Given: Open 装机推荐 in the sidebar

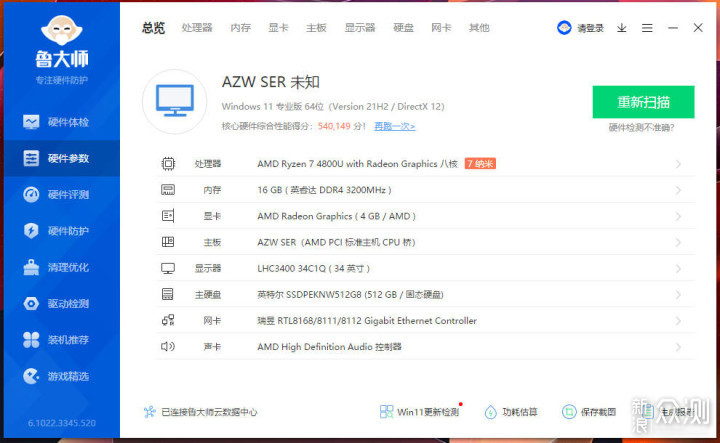Looking at the screenshot, I should pos(62,340).
